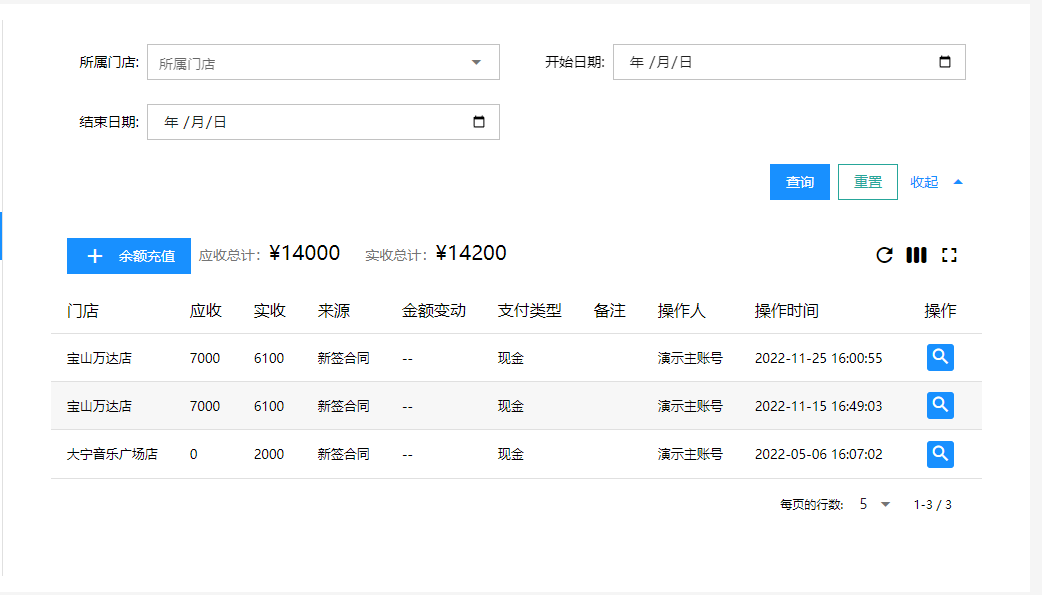
Task: Open calendar picker for 开始日期
Action: pyautogui.click(x=945, y=62)
